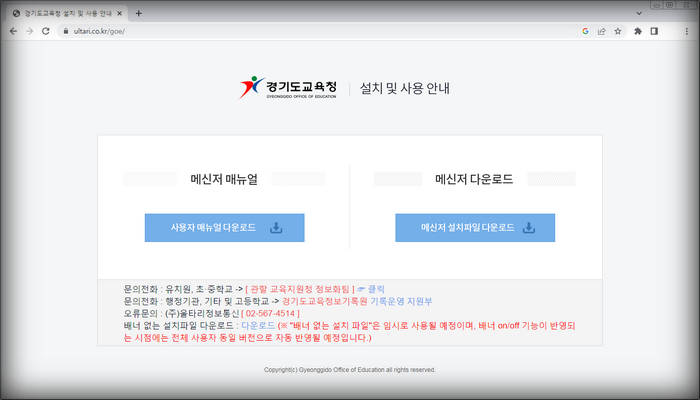Bookmark this page with star icon

pos(618,31)
